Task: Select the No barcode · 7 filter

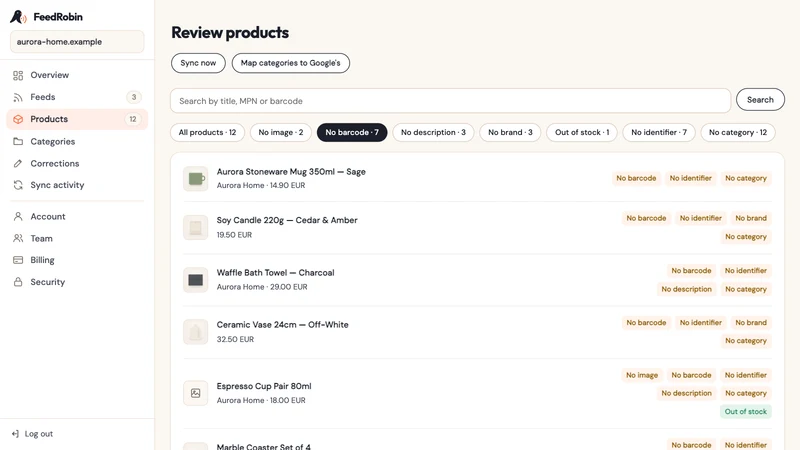Action: (352, 133)
